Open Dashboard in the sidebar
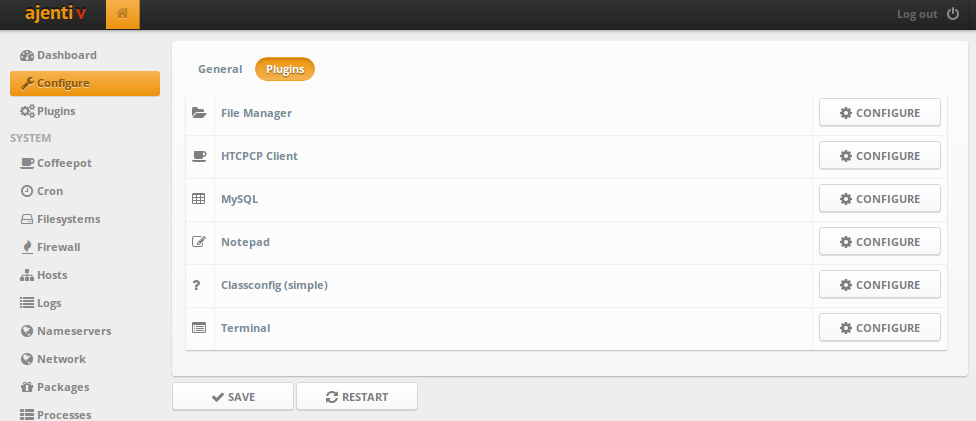The width and height of the screenshot is (976, 421). tap(66, 55)
